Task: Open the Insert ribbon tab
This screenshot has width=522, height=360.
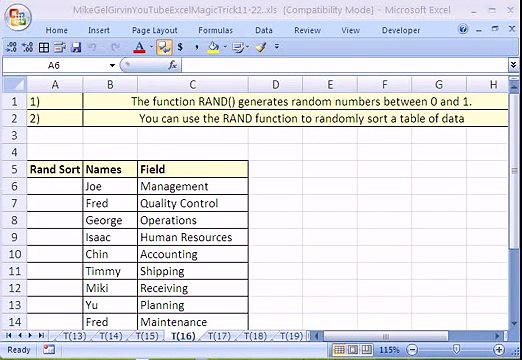Action: [x=99, y=30]
